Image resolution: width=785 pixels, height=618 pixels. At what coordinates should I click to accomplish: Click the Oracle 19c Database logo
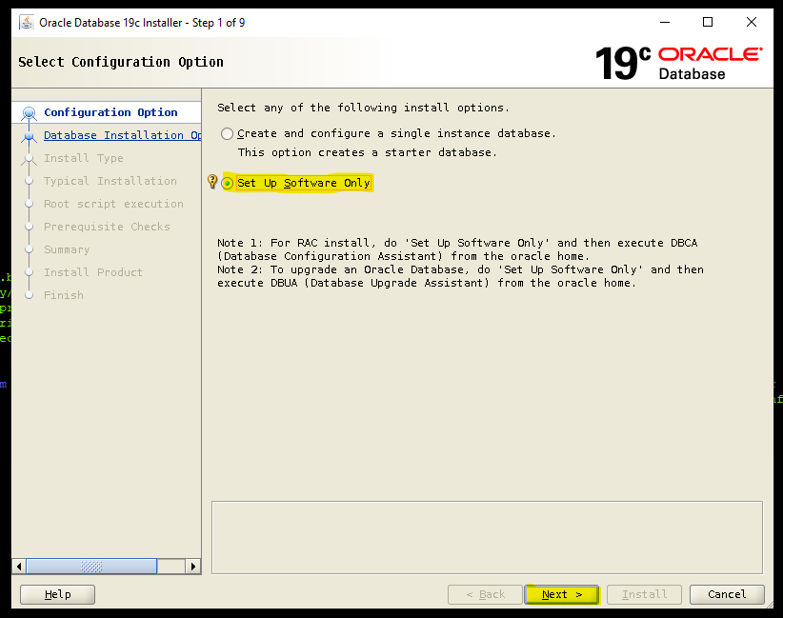[x=679, y=63]
